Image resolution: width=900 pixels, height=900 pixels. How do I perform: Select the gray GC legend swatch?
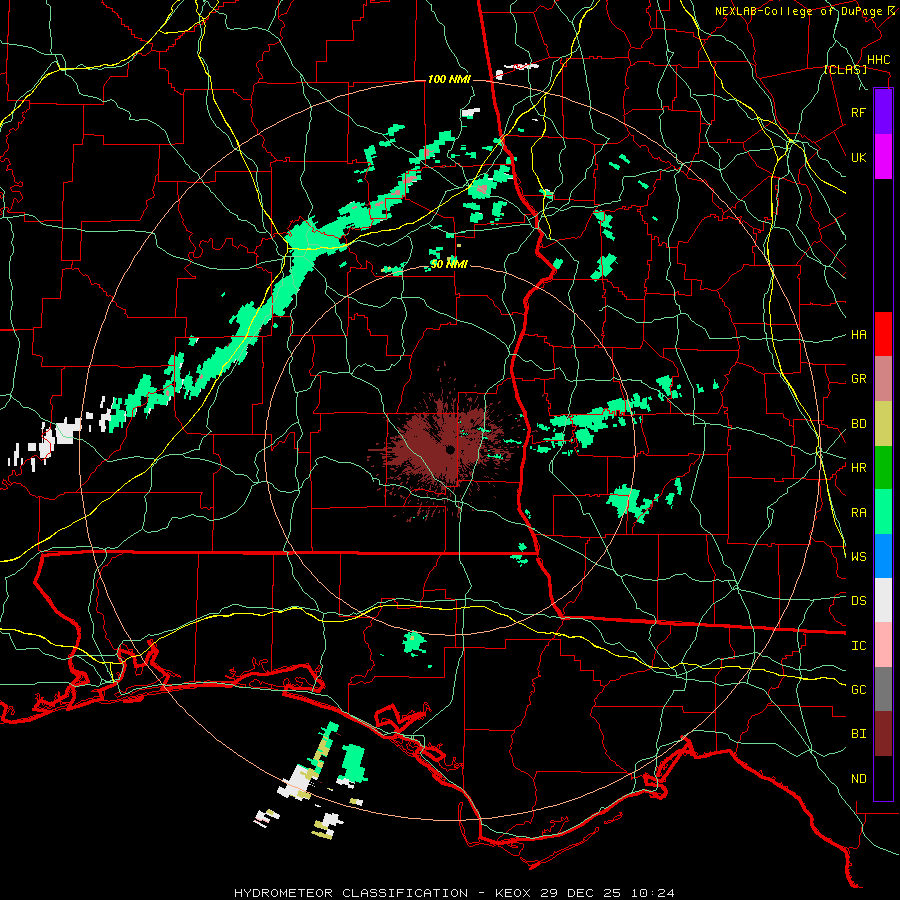pyautogui.click(x=883, y=689)
